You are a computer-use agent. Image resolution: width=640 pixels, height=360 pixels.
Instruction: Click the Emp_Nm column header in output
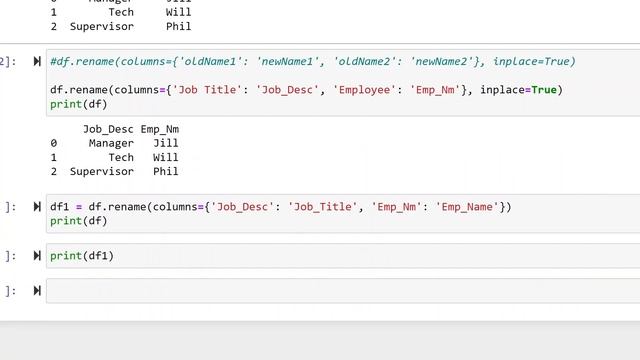tap(160, 129)
